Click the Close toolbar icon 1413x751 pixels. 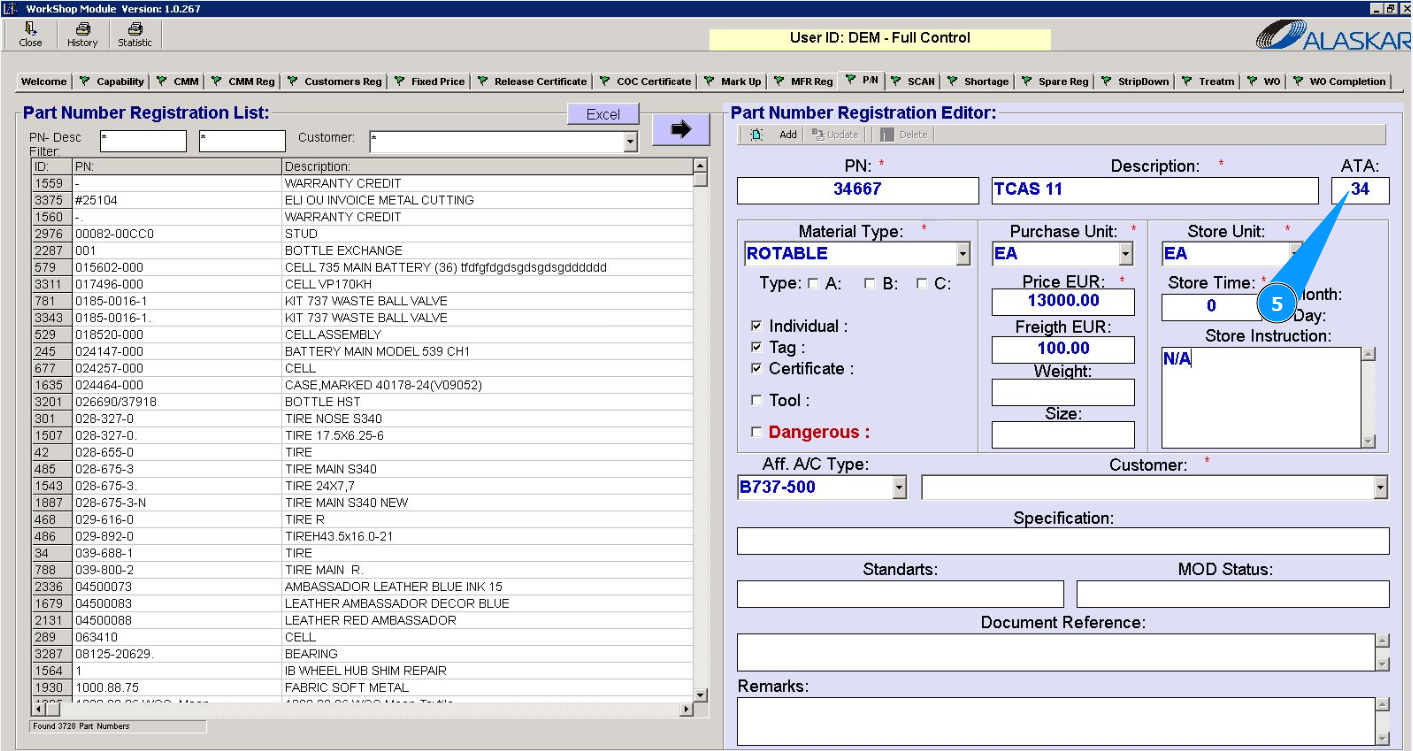point(30,30)
